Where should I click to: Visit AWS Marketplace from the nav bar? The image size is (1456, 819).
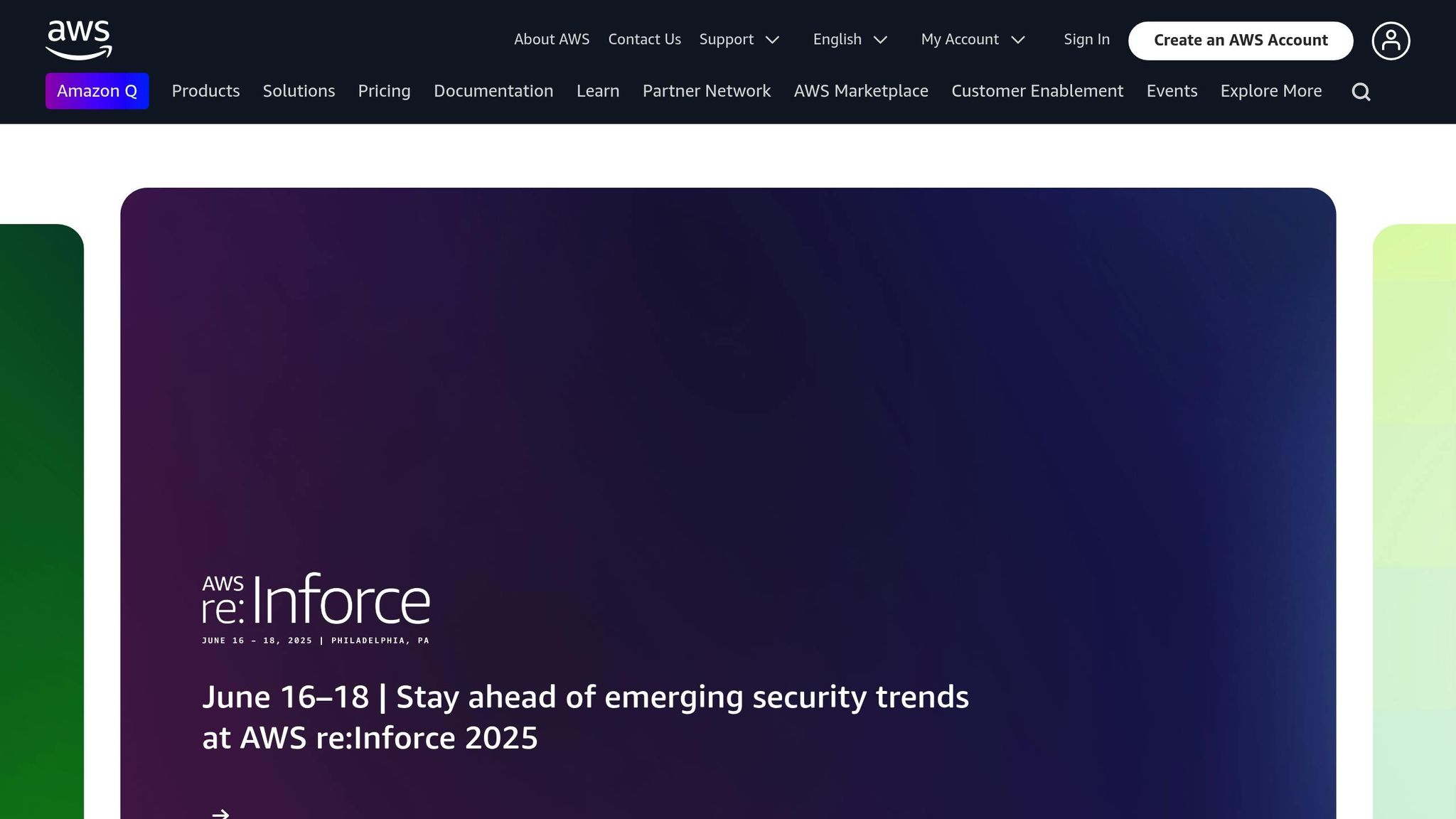(x=861, y=91)
